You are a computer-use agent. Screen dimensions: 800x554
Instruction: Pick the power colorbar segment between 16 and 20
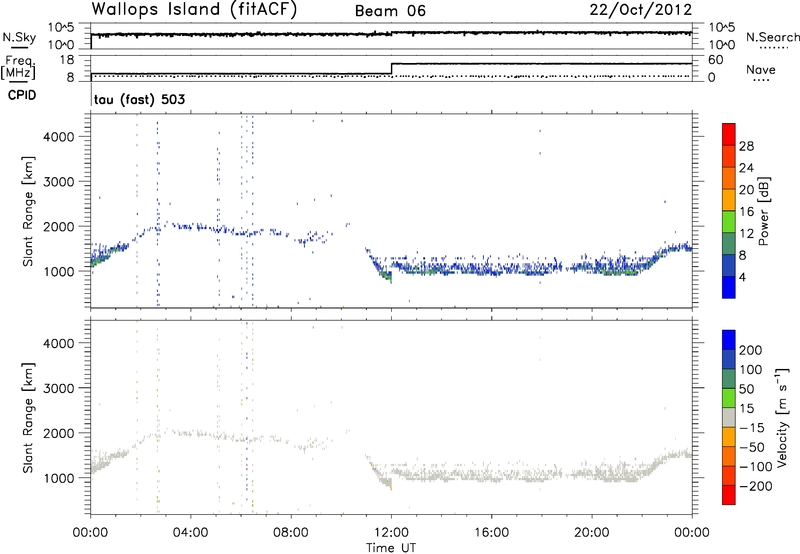point(729,200)
